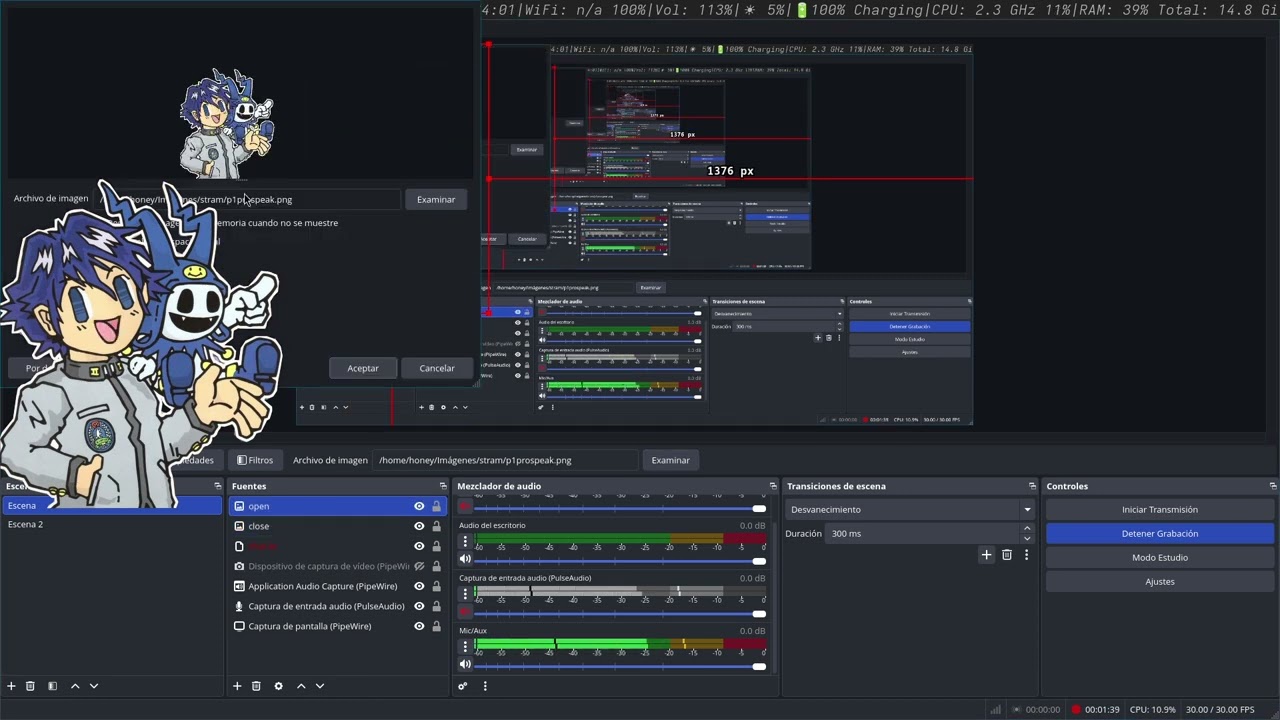Open source properties via the gear icon
1280x720 pixels.
278,686
